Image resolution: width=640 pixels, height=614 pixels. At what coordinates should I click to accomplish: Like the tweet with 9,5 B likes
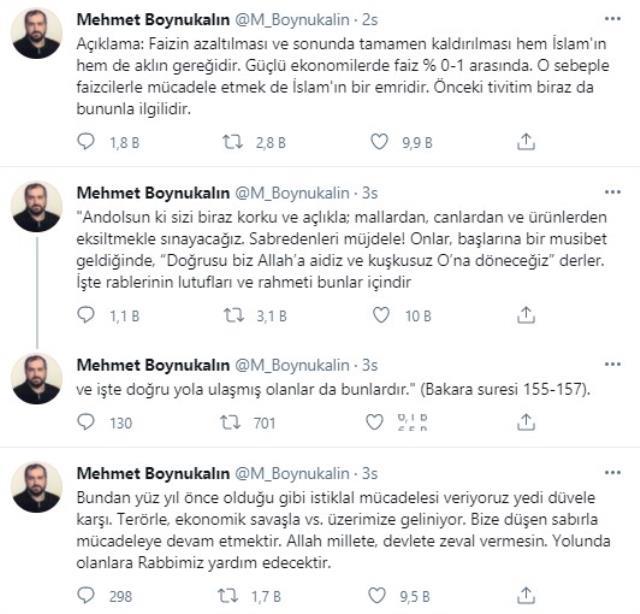click(x=379, y=596)
